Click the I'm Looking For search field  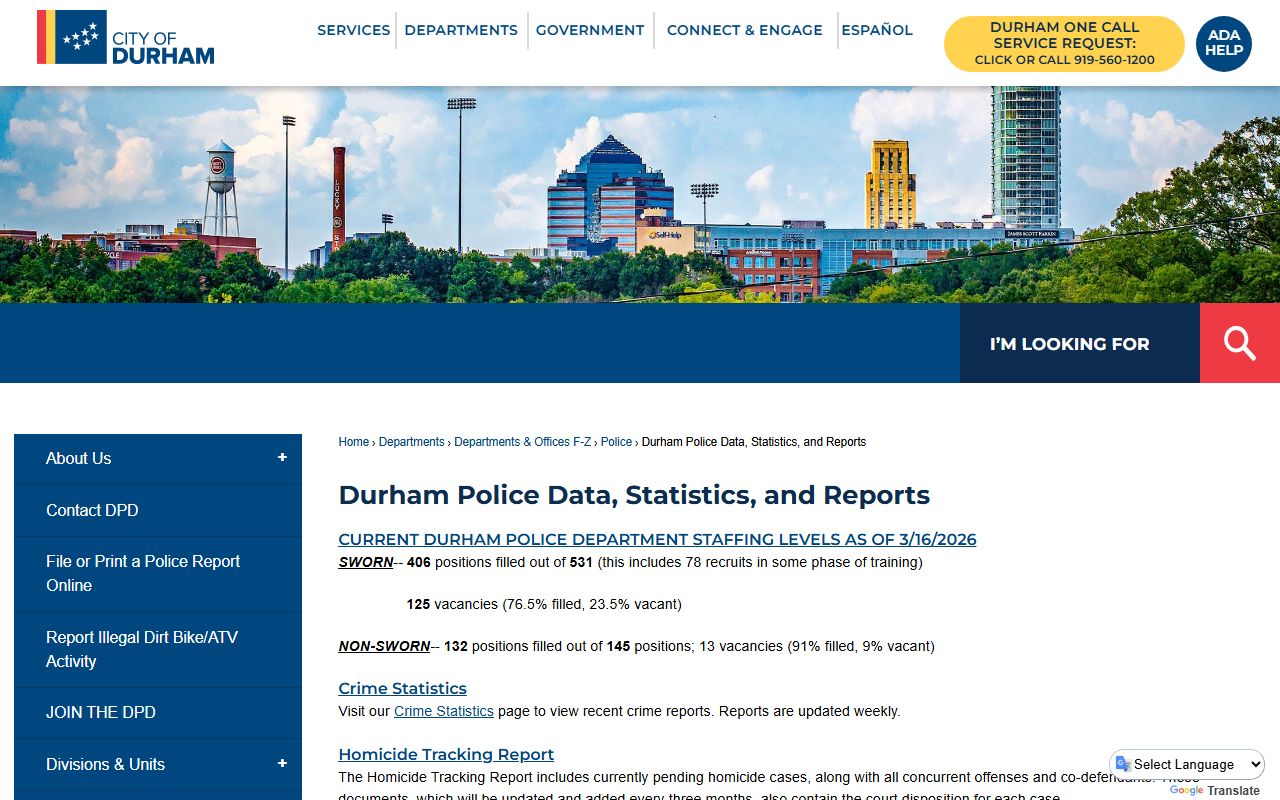click(x=1079, y=343)
